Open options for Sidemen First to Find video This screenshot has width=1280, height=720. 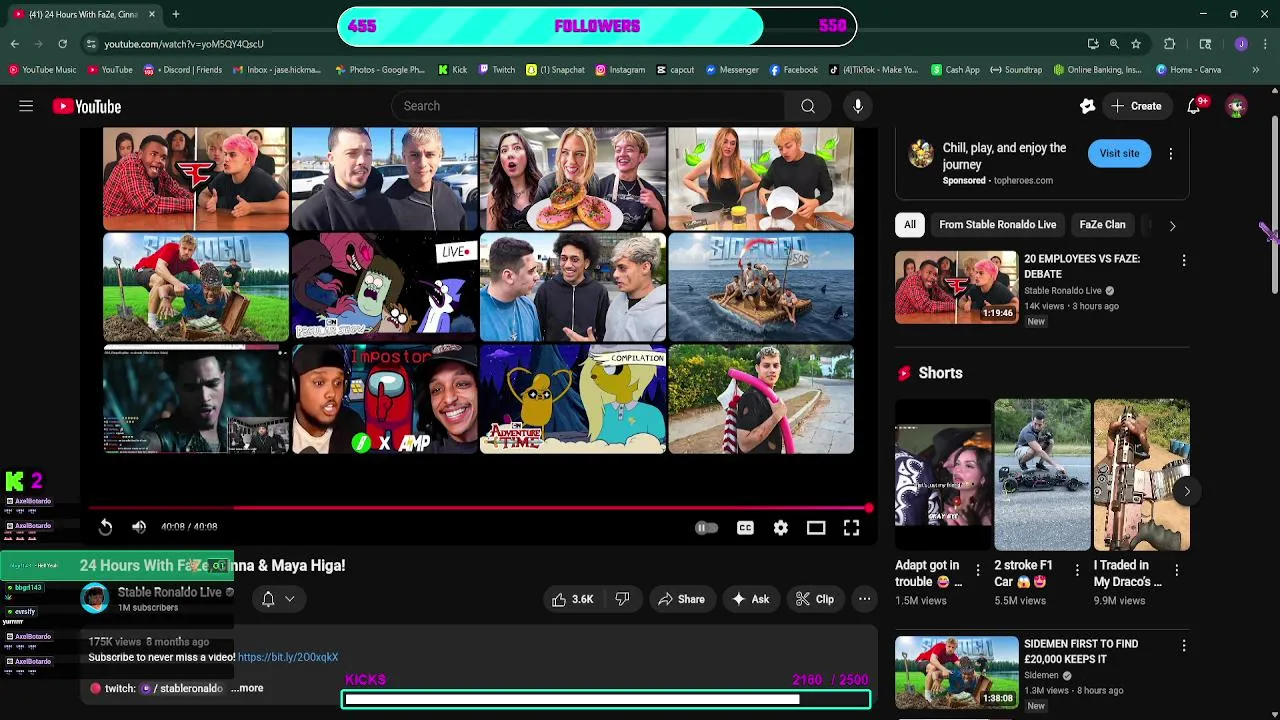[1184, 646]
